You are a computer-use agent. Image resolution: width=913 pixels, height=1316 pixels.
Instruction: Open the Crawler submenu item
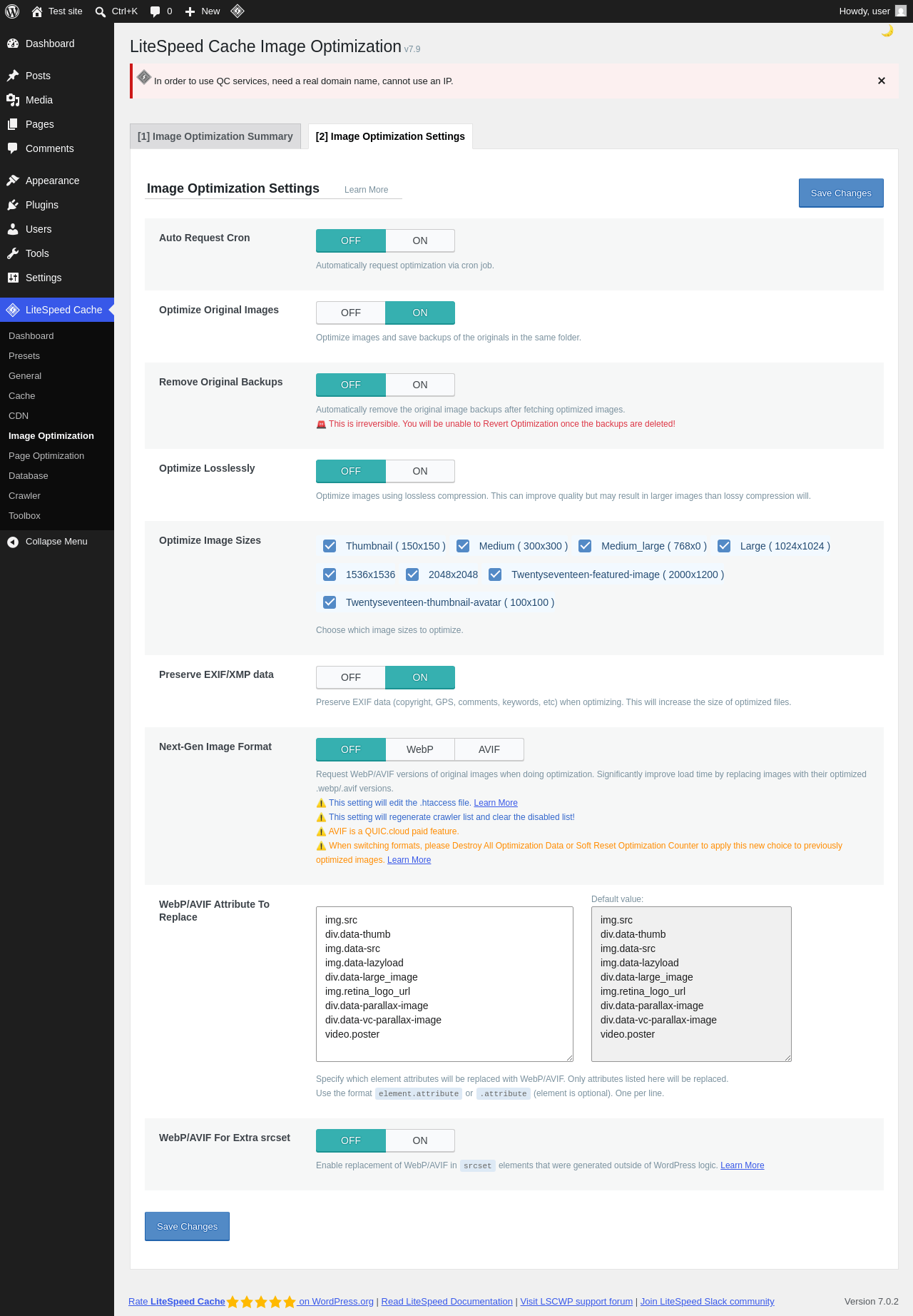coord(24,496)
